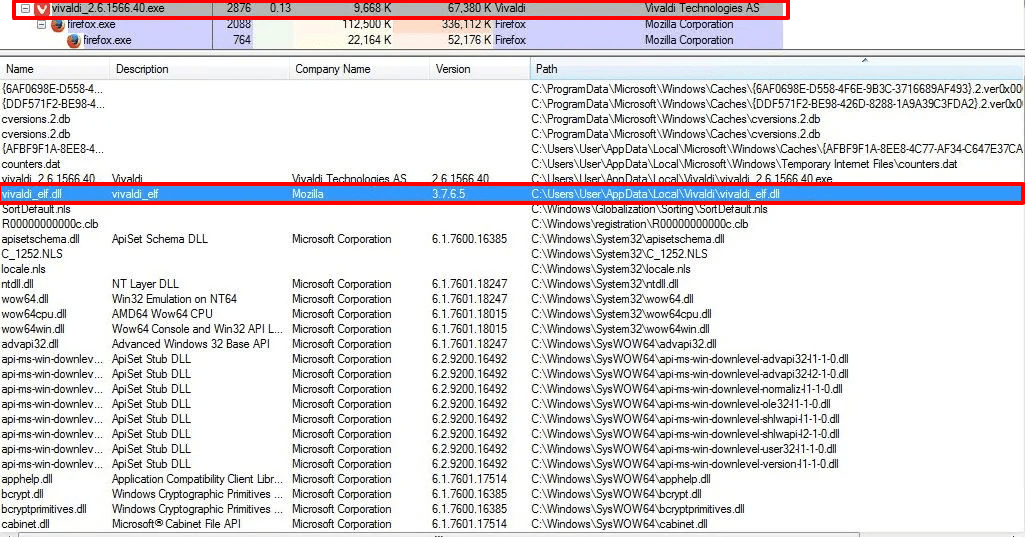Click 'Application Compatibility Client Libr...' description
This screenshot has height=537, width=1025.
(197, 479)
